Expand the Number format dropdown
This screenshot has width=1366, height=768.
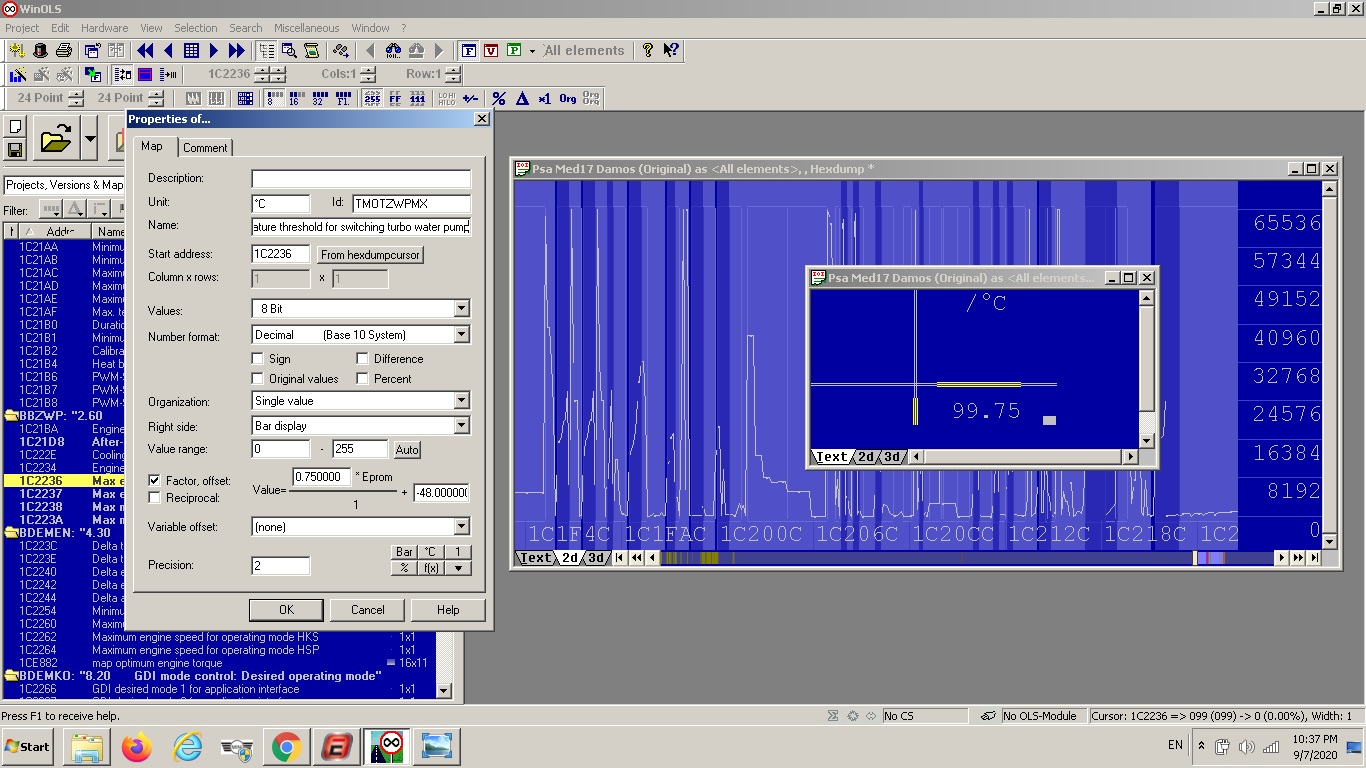pos(461,335)
